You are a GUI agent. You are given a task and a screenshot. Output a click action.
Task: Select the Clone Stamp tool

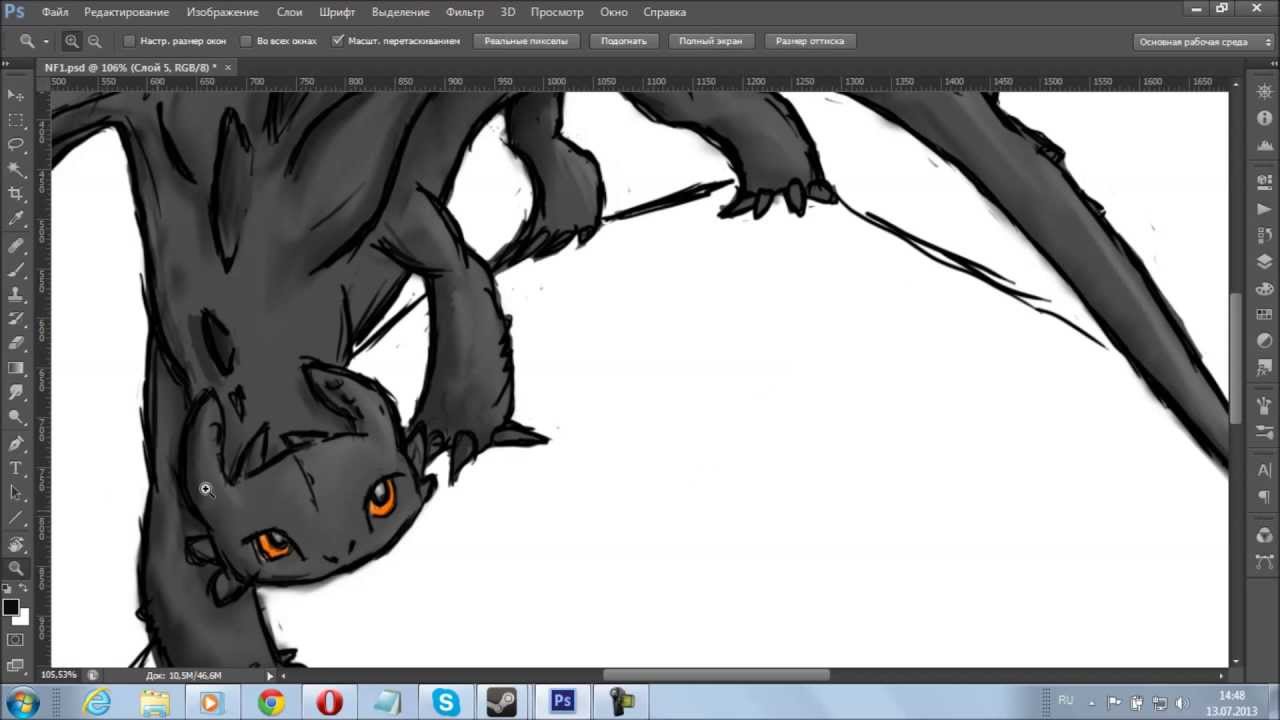[16, 294]
